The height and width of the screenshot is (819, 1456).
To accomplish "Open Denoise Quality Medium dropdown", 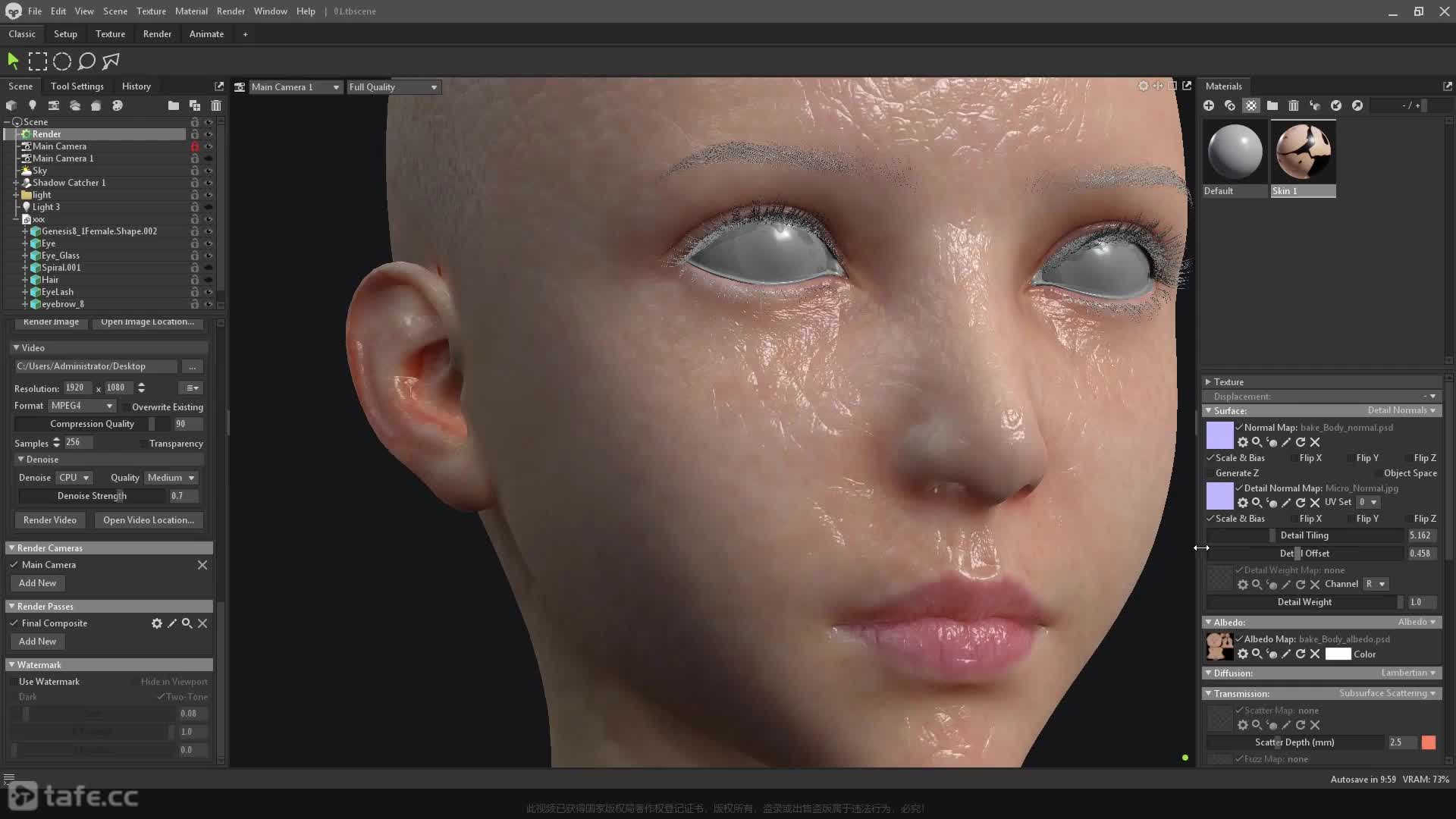I will (171, 478).
